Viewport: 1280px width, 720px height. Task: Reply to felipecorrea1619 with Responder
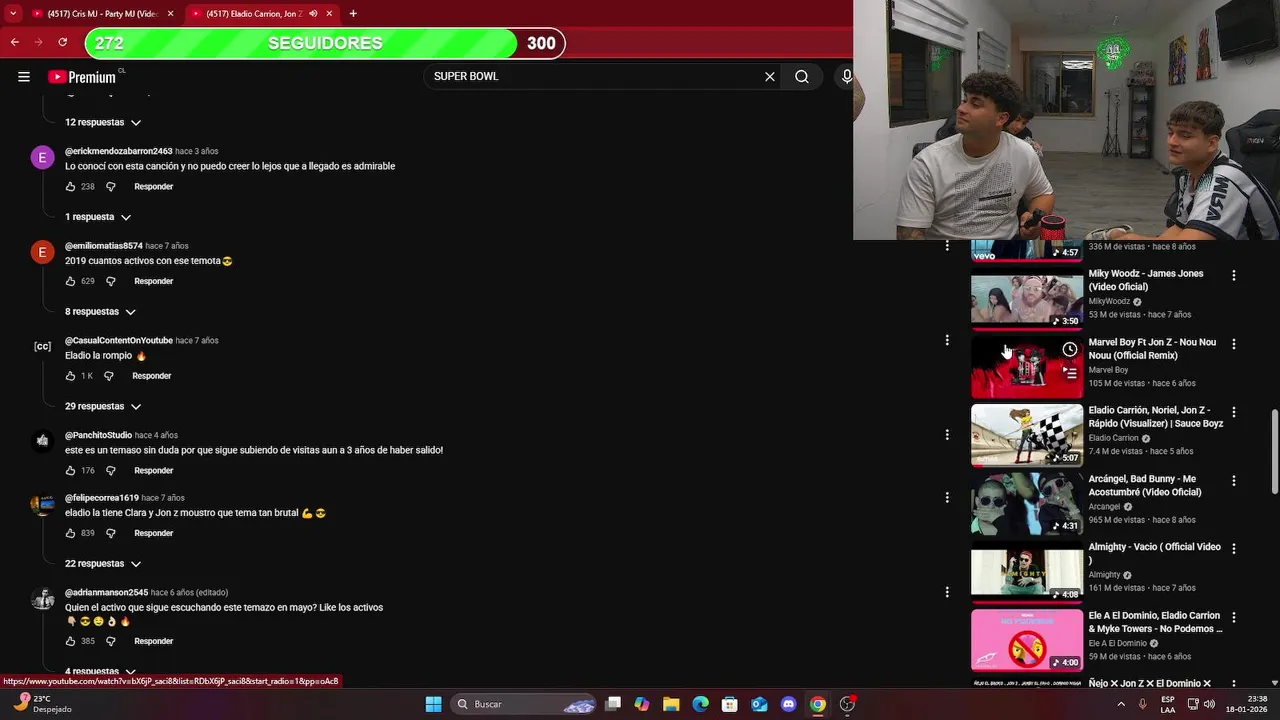154,533
